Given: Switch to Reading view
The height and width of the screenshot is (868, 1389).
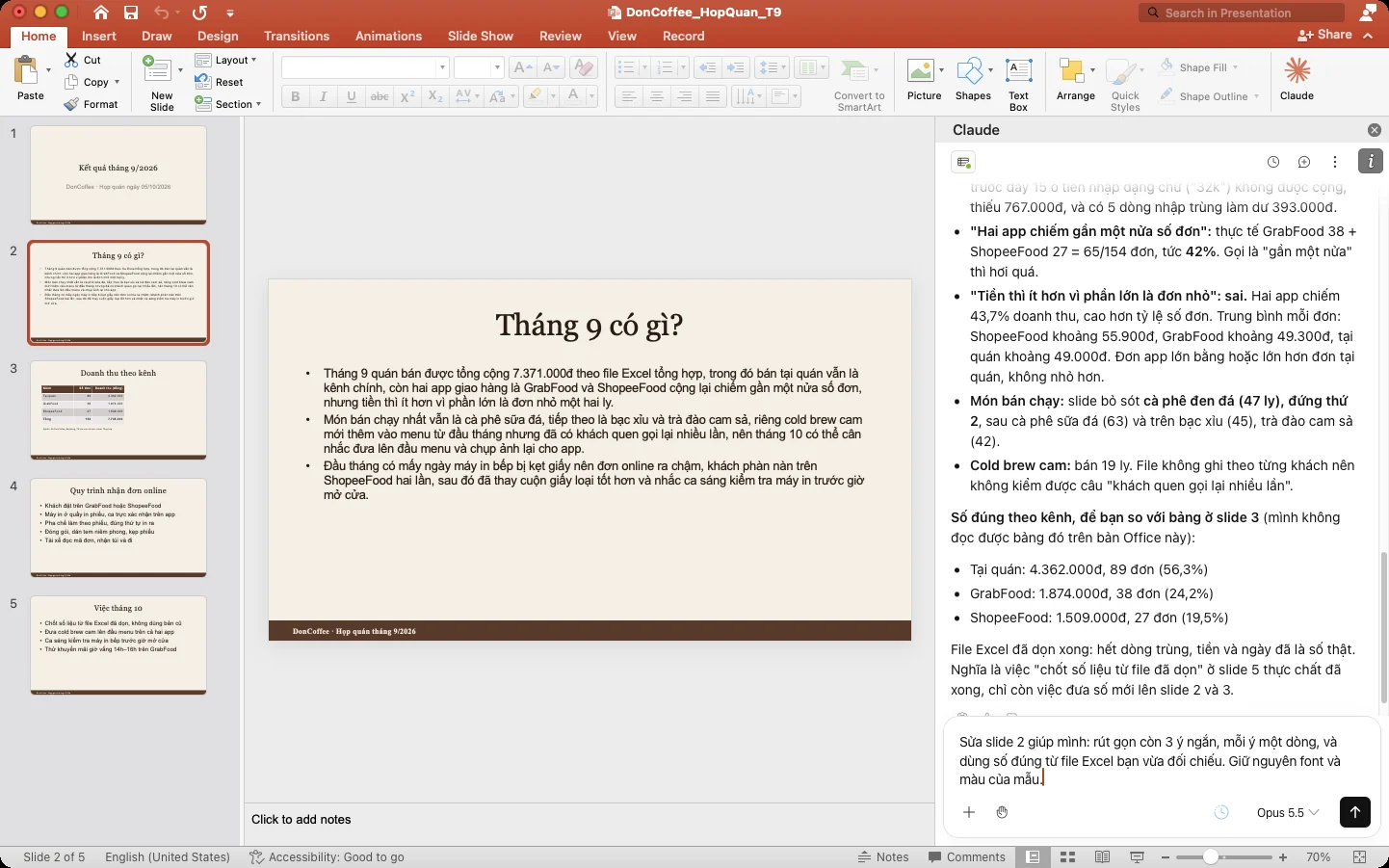Looking at the screenshot, I should 1102,856.
